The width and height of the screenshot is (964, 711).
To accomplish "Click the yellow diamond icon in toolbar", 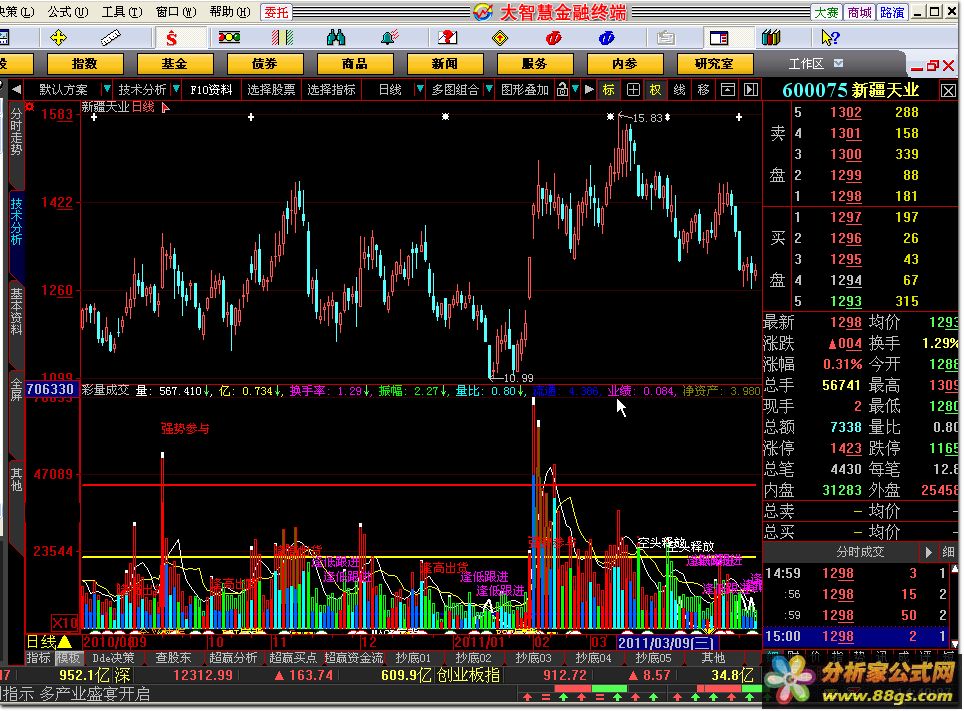I will (500, 38).
